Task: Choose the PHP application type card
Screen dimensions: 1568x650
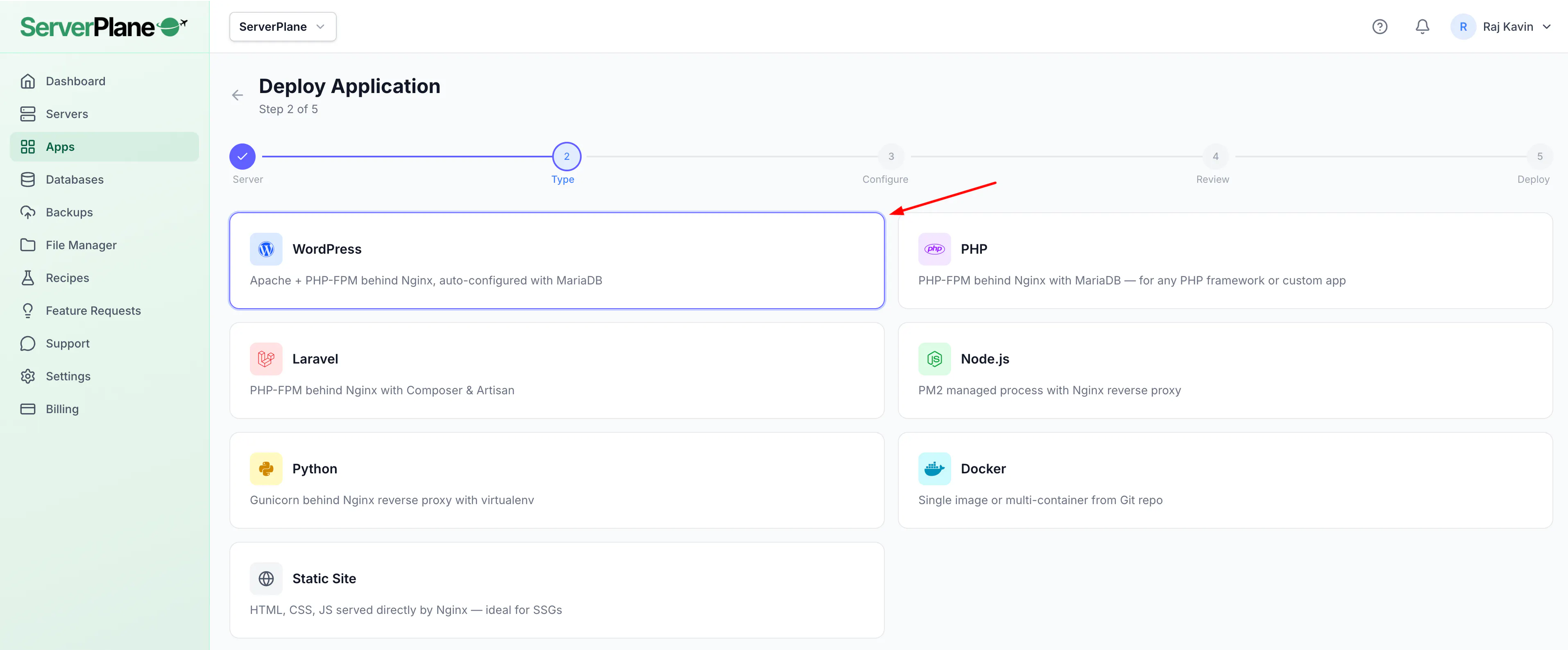Action: tap(1225, 261)
